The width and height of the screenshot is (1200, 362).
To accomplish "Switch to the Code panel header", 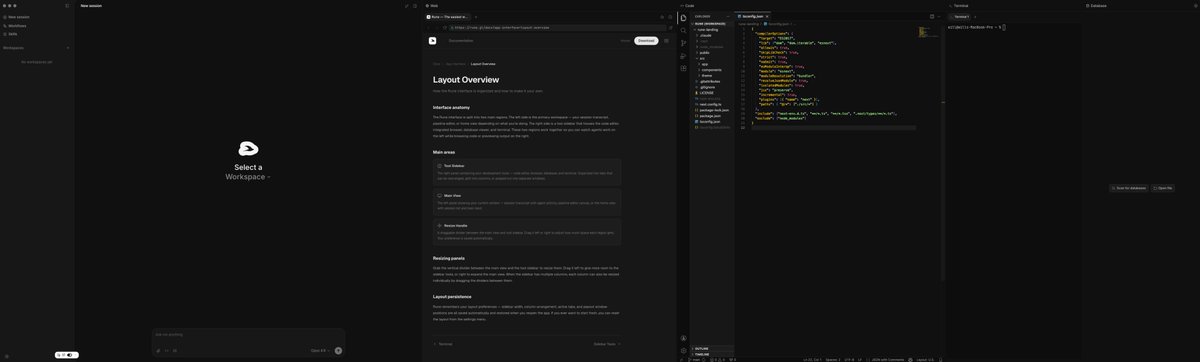I will pos(687,5).
